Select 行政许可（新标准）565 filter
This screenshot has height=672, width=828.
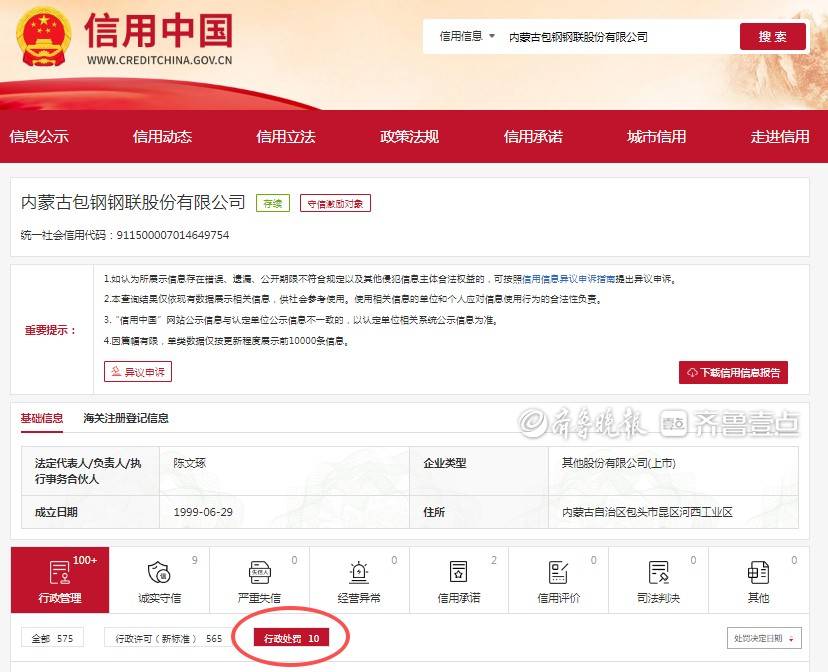[x=168, y=638]
